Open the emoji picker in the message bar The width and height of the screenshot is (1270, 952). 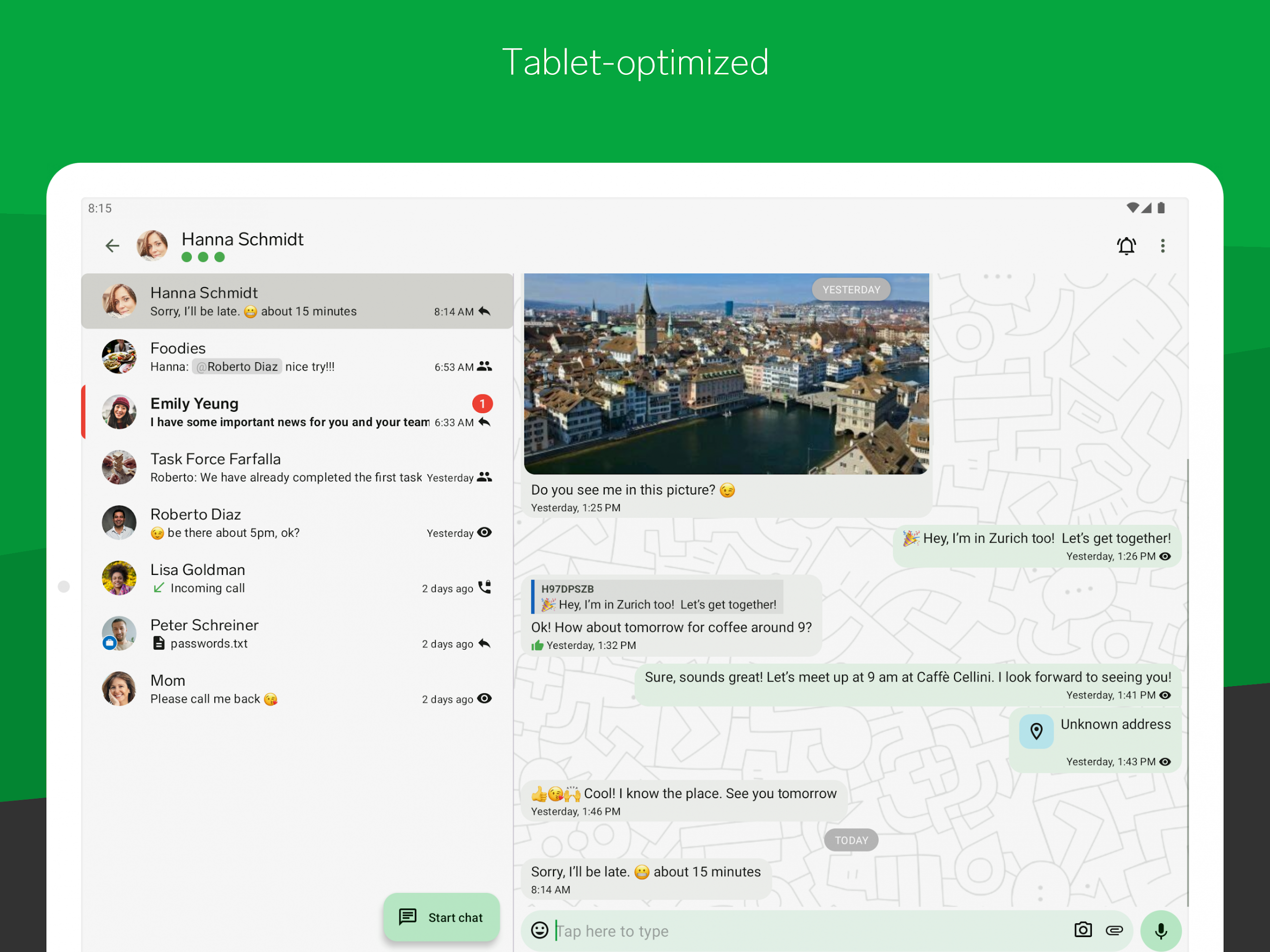click(x=540, y=930)
